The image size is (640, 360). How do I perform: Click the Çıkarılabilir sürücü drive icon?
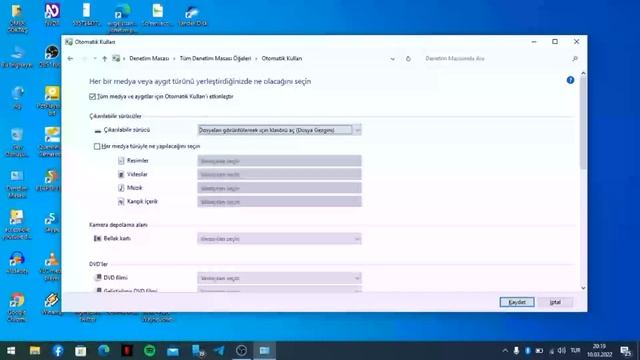(98, 130)
